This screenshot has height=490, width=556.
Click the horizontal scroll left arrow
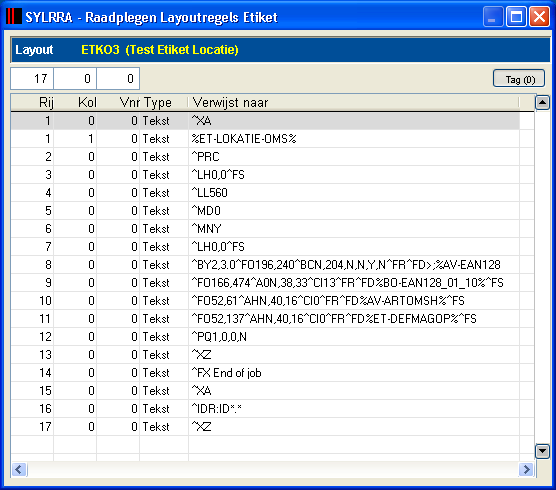pyautogui.click(x=19, y=469)
